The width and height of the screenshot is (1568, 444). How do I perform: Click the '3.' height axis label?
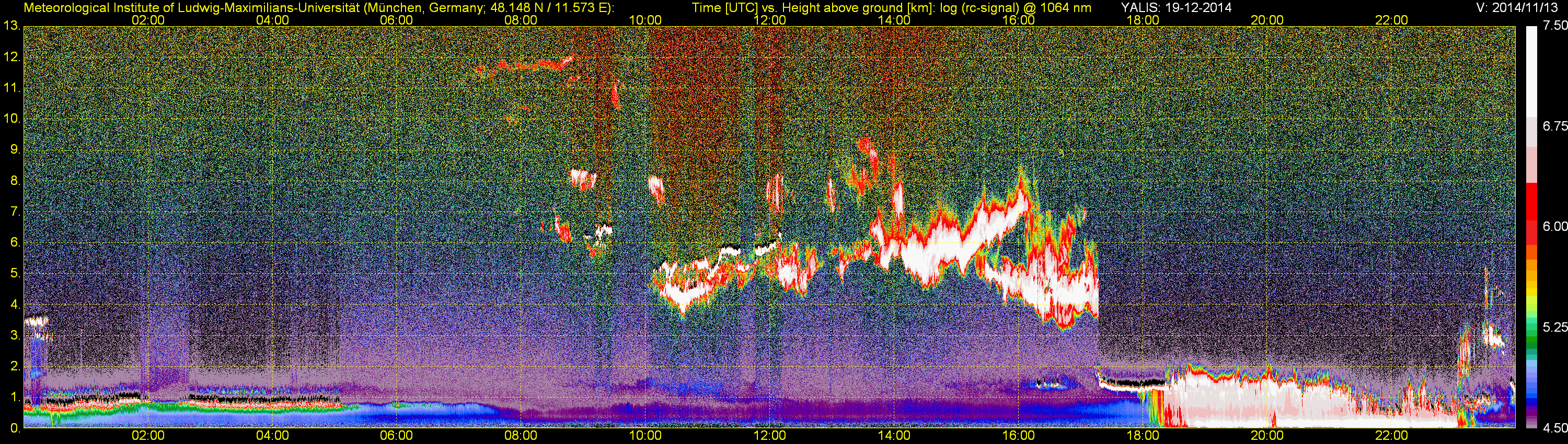15,336
